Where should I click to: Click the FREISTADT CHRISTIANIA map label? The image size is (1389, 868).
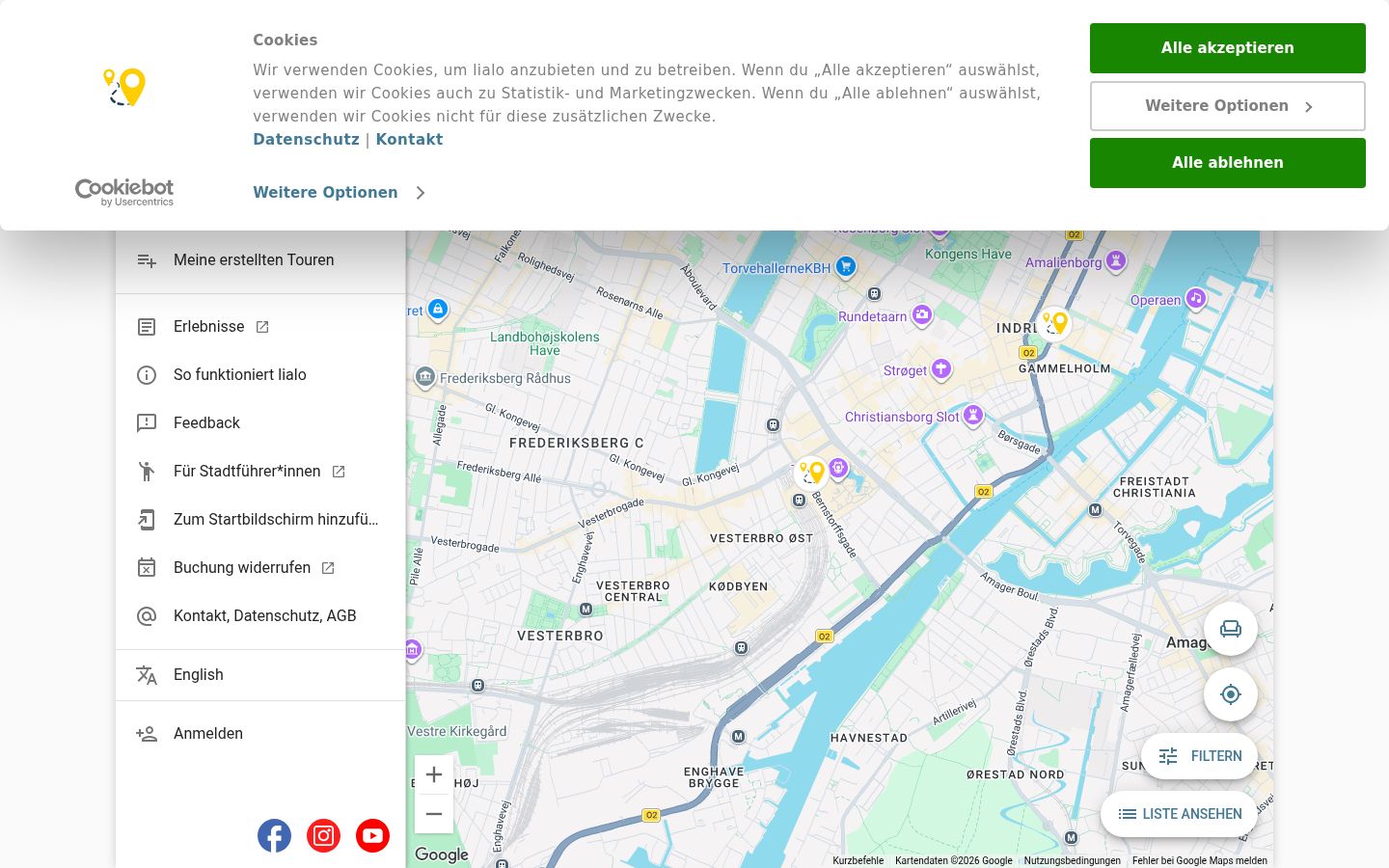pyautogui.click(x=1155, y=487)
